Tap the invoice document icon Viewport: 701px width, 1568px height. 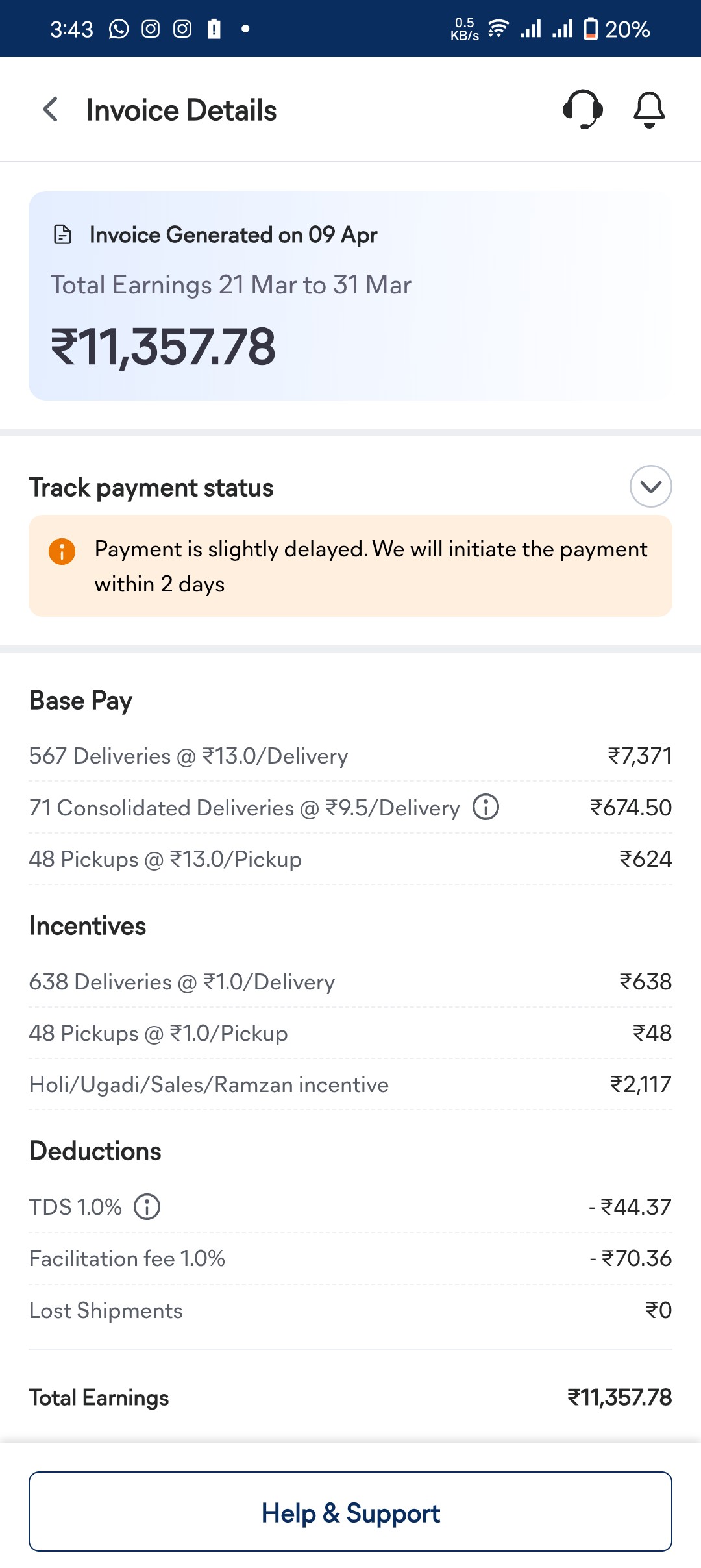point(62,234)
